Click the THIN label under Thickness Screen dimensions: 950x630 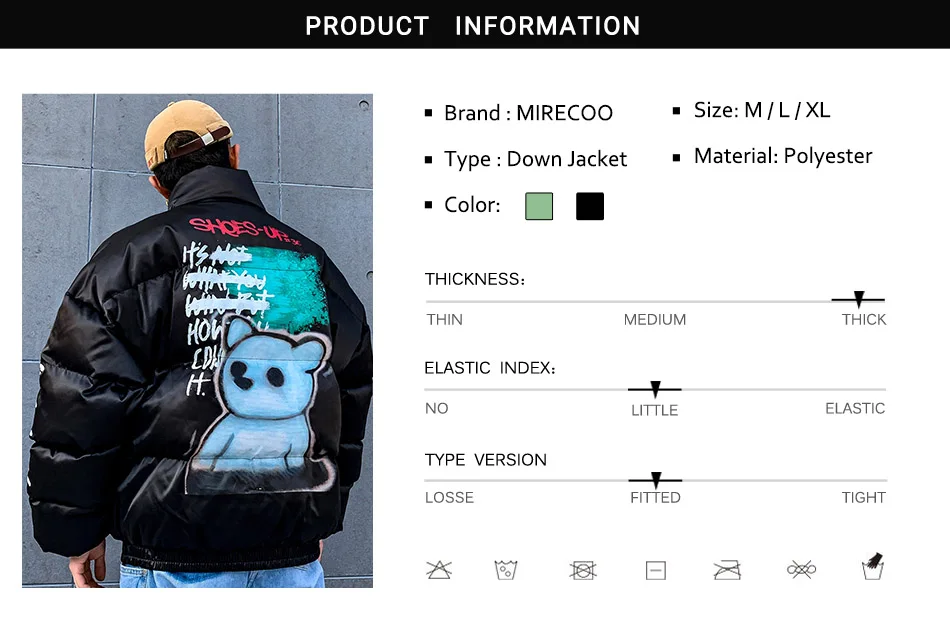pyautogui.click(x=444, y=319)
